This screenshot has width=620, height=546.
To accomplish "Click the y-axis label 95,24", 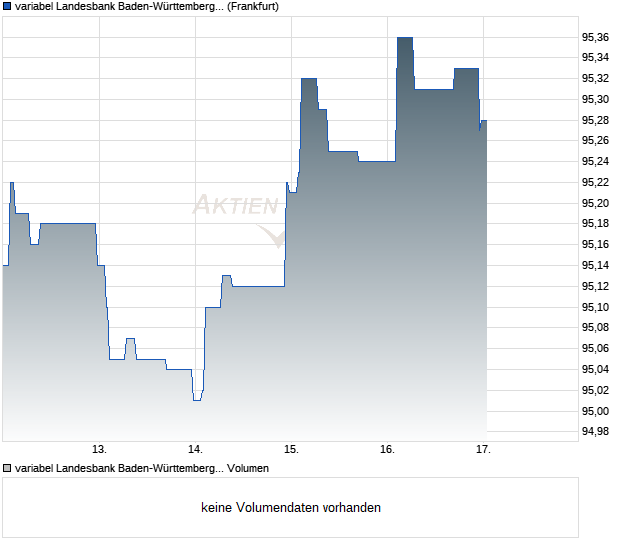I will pos(595,161).
